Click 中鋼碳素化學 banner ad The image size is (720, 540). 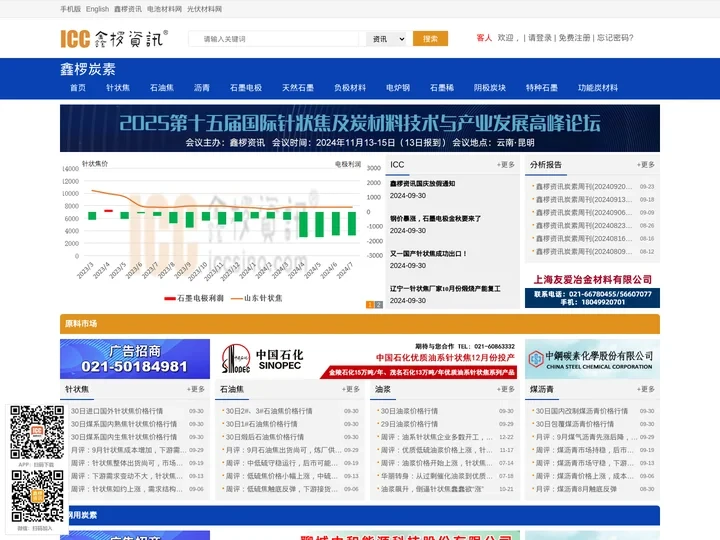click(592, 359)
